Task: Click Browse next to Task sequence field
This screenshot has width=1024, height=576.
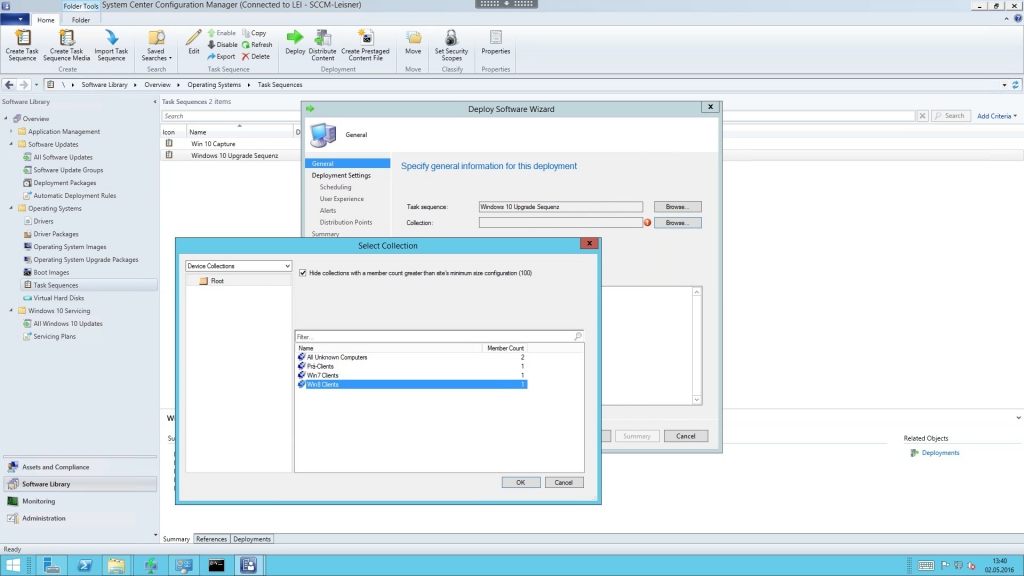Action: (x=677, y=206)
